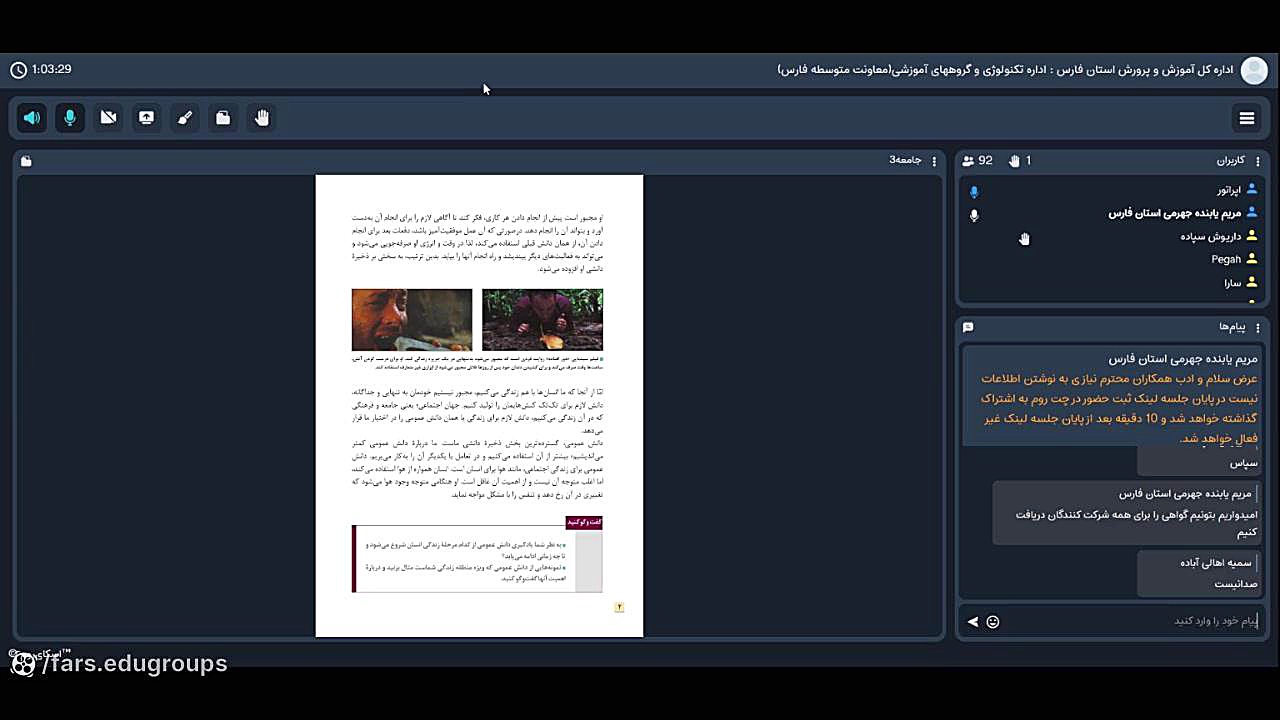Click the left photo in the textbook page
Viewport: 1280px width, 720px height.
coord(412,320)
